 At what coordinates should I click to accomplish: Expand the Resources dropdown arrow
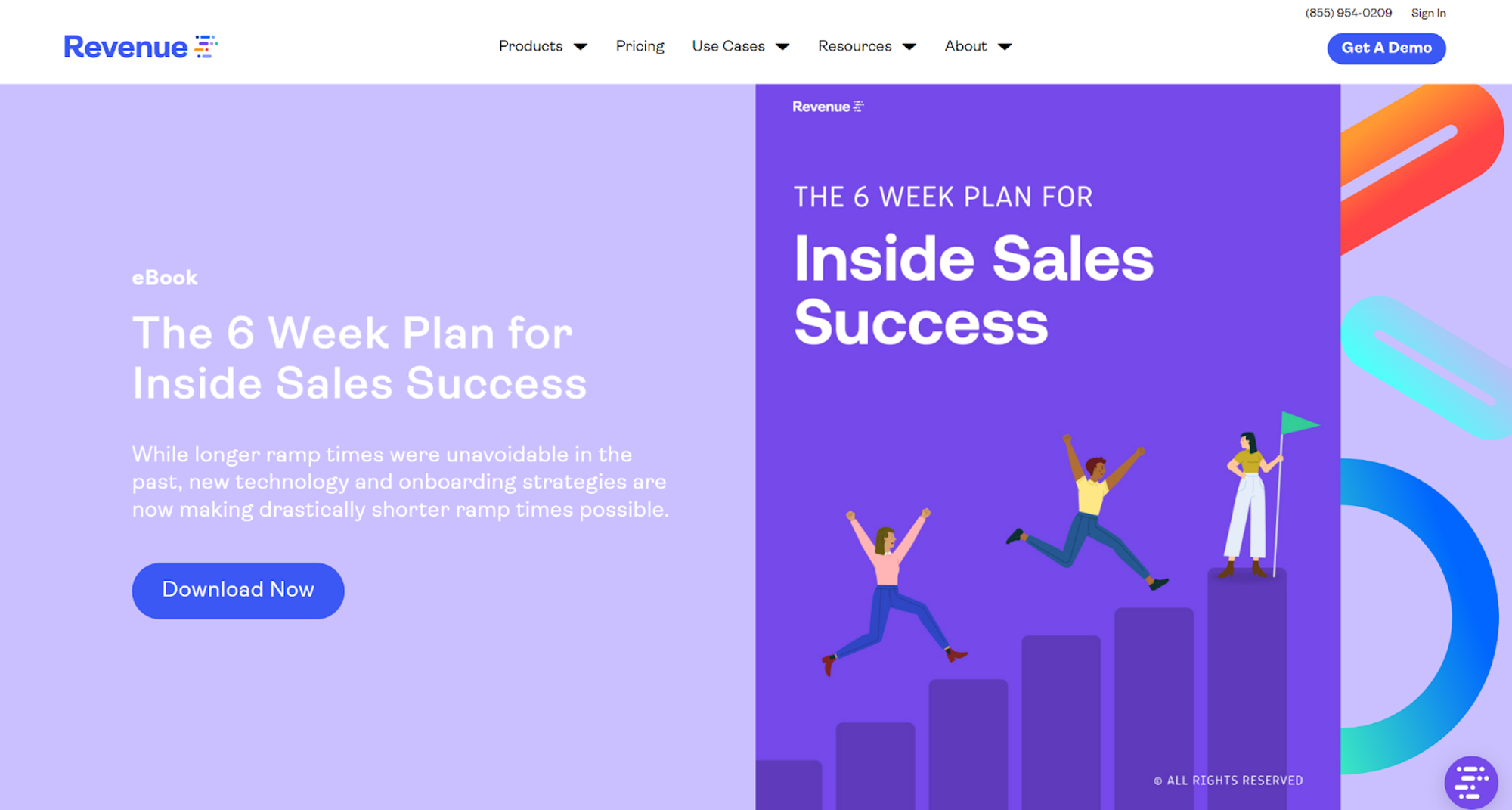point(909,47)
